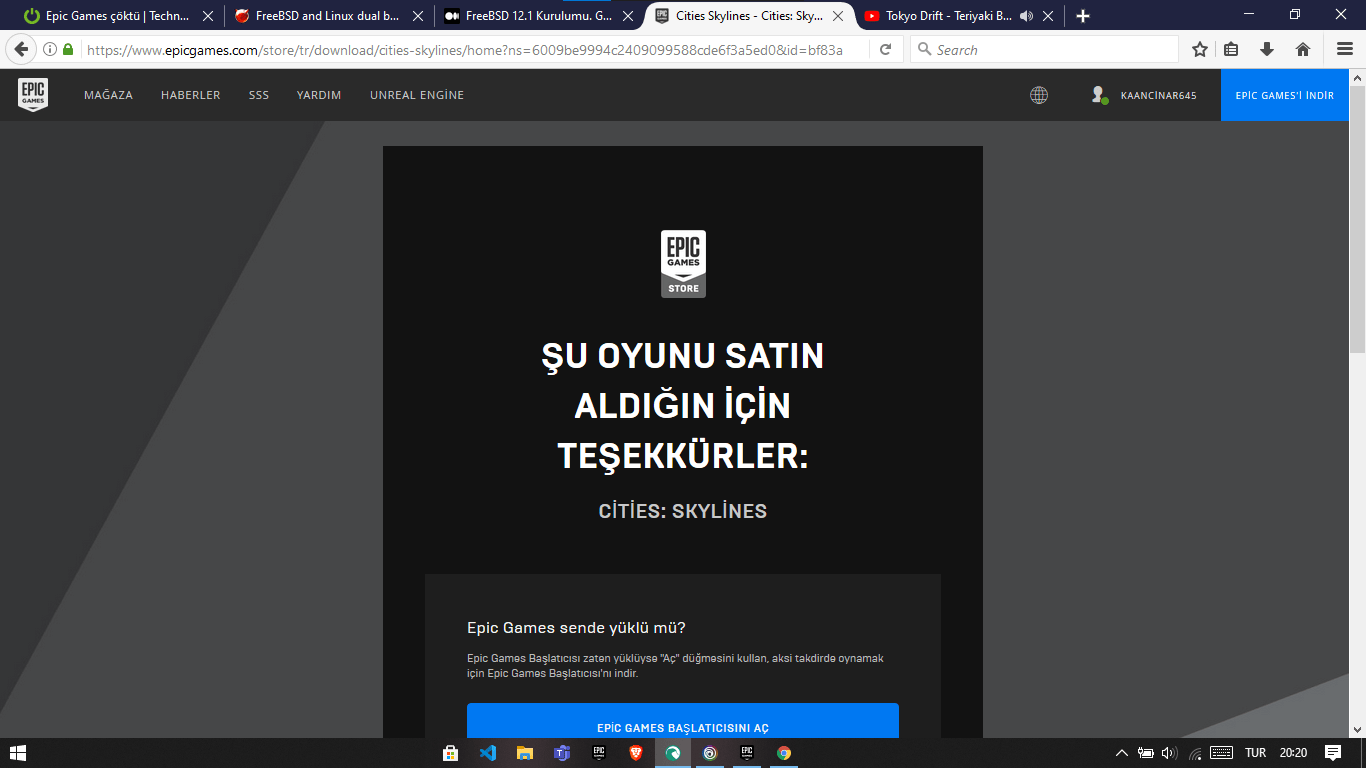The width and height of the screenshot is (1366, 768).
Task: Open the Windows Start menu
Action: [17, 753]
